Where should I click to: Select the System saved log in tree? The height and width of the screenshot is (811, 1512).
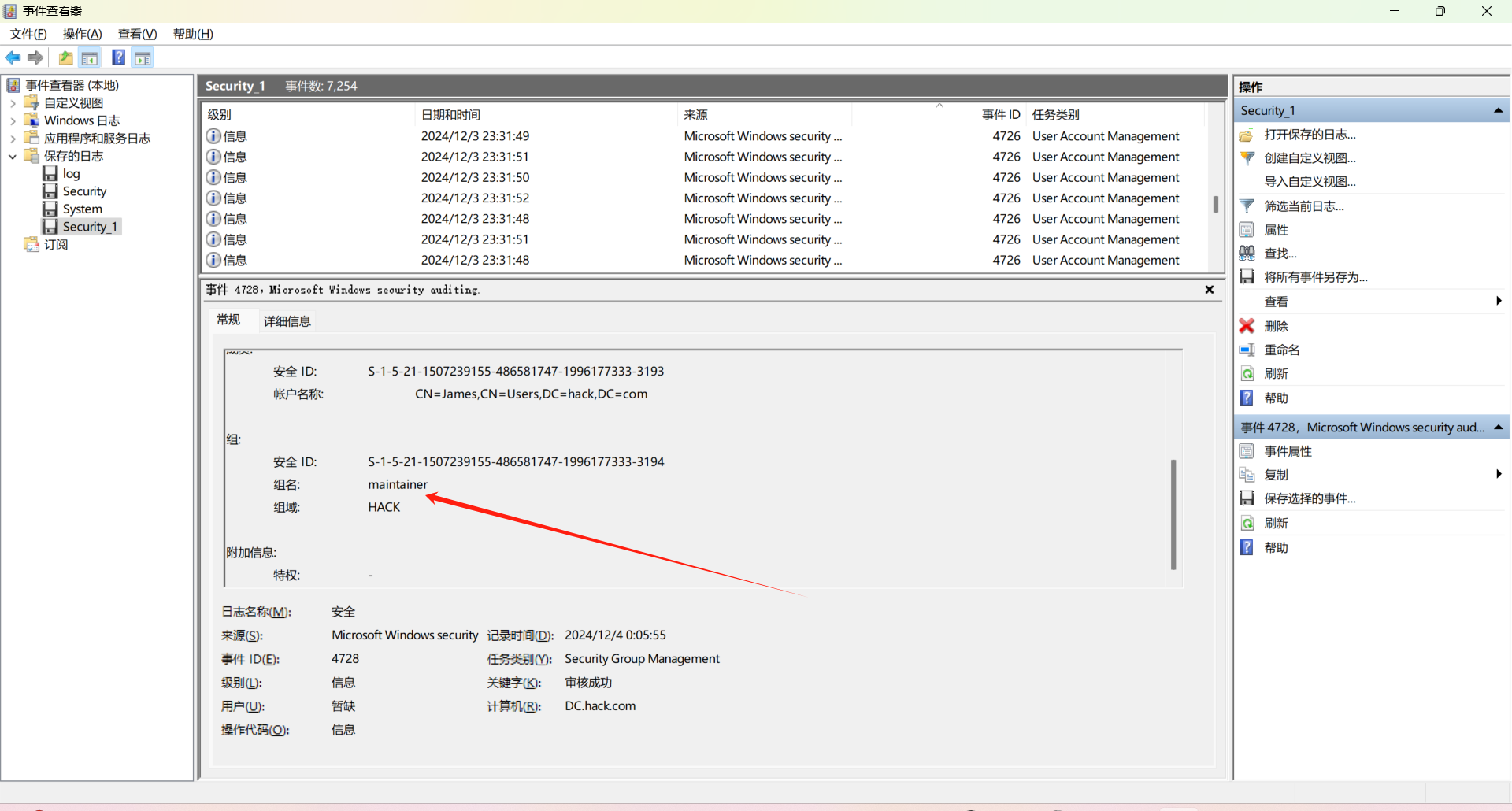tap(82, 209)
